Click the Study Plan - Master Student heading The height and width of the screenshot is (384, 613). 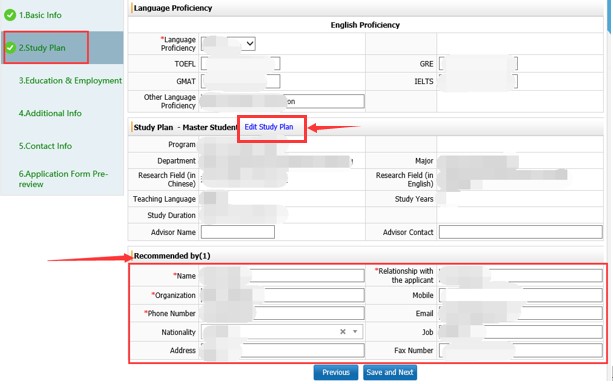click(186, 127)
